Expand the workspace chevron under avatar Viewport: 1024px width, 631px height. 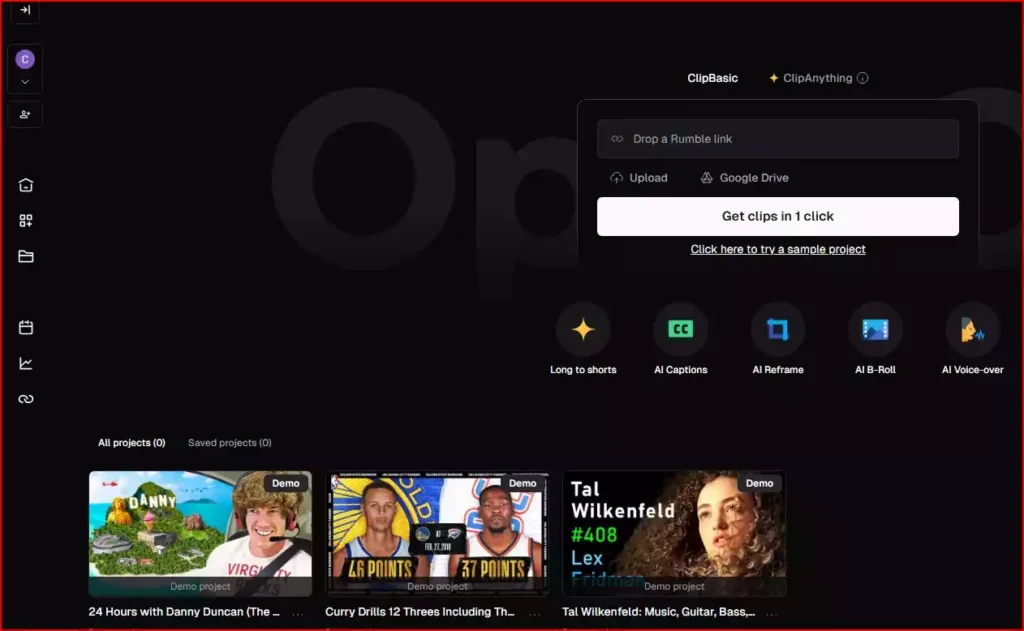(x=25, y=82)
